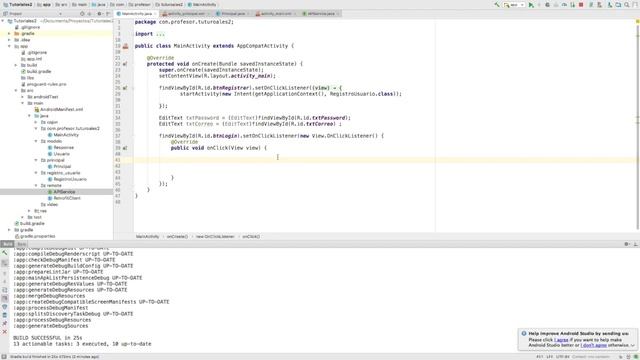The width and height of the screenshot is (640, 360).
Task: Select the Sync tab in build panel
Action: click(x=22, y=244)
